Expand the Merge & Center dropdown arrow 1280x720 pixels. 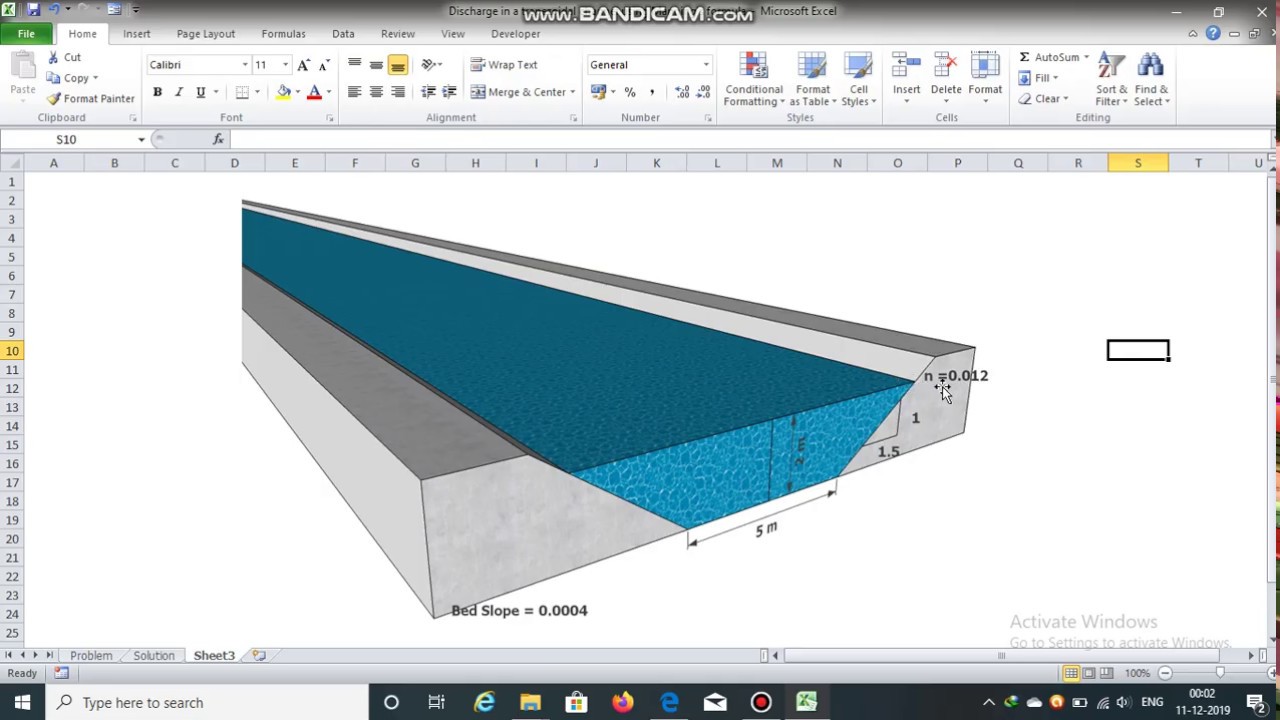(572, 92)
